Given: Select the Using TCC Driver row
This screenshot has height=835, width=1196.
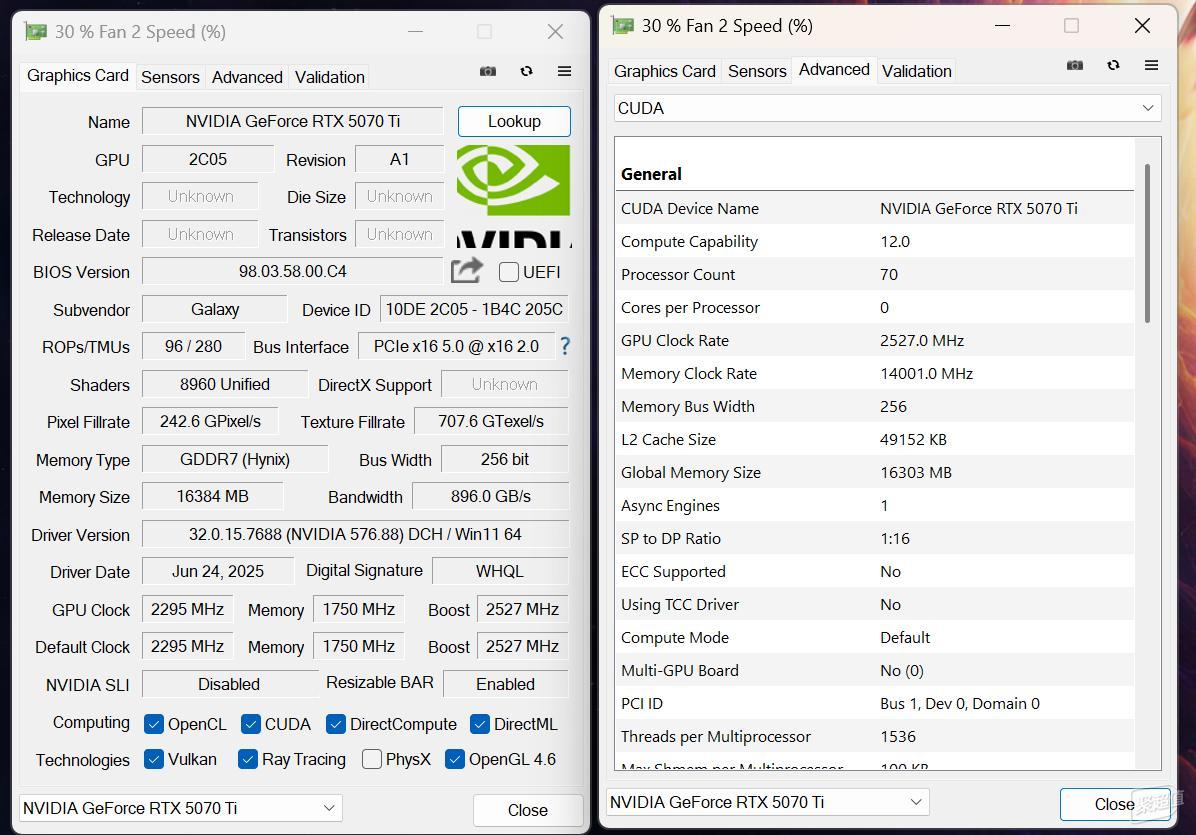Looking at the screenshot, I should tap(875, 605).
